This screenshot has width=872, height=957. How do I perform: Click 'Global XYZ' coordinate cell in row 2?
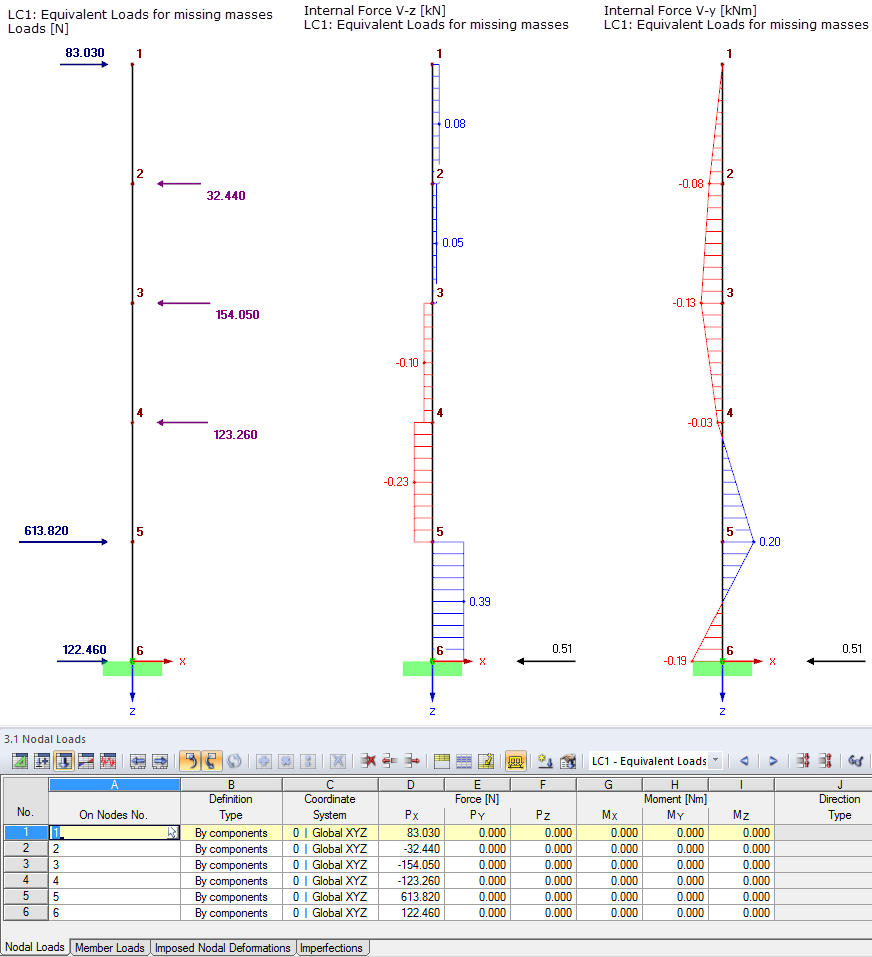(x=330, y=848)
